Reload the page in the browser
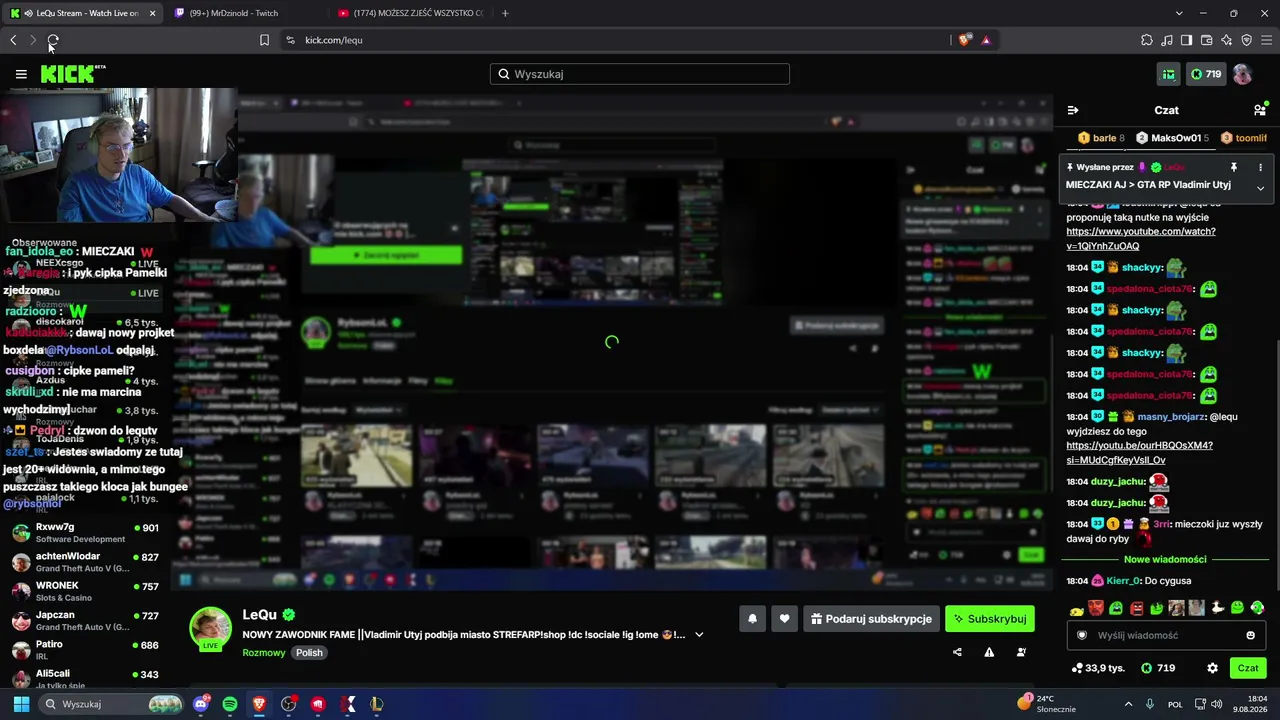The width and height of the screenshot is (1280, 720). 53,40
